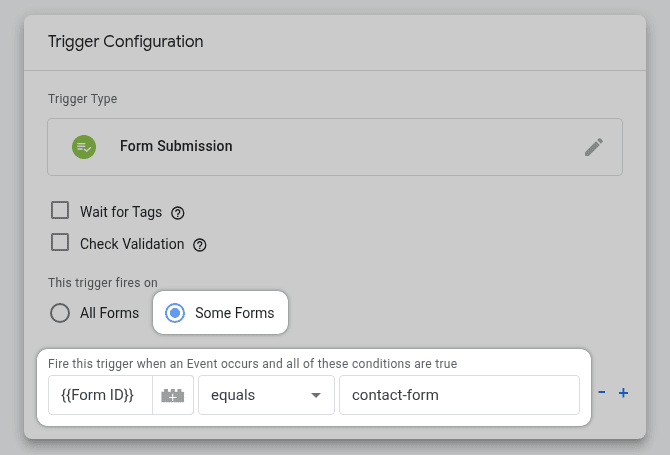Select the Some Forms radio button
The height and width of the screenshot is (455, 670).
175,313
